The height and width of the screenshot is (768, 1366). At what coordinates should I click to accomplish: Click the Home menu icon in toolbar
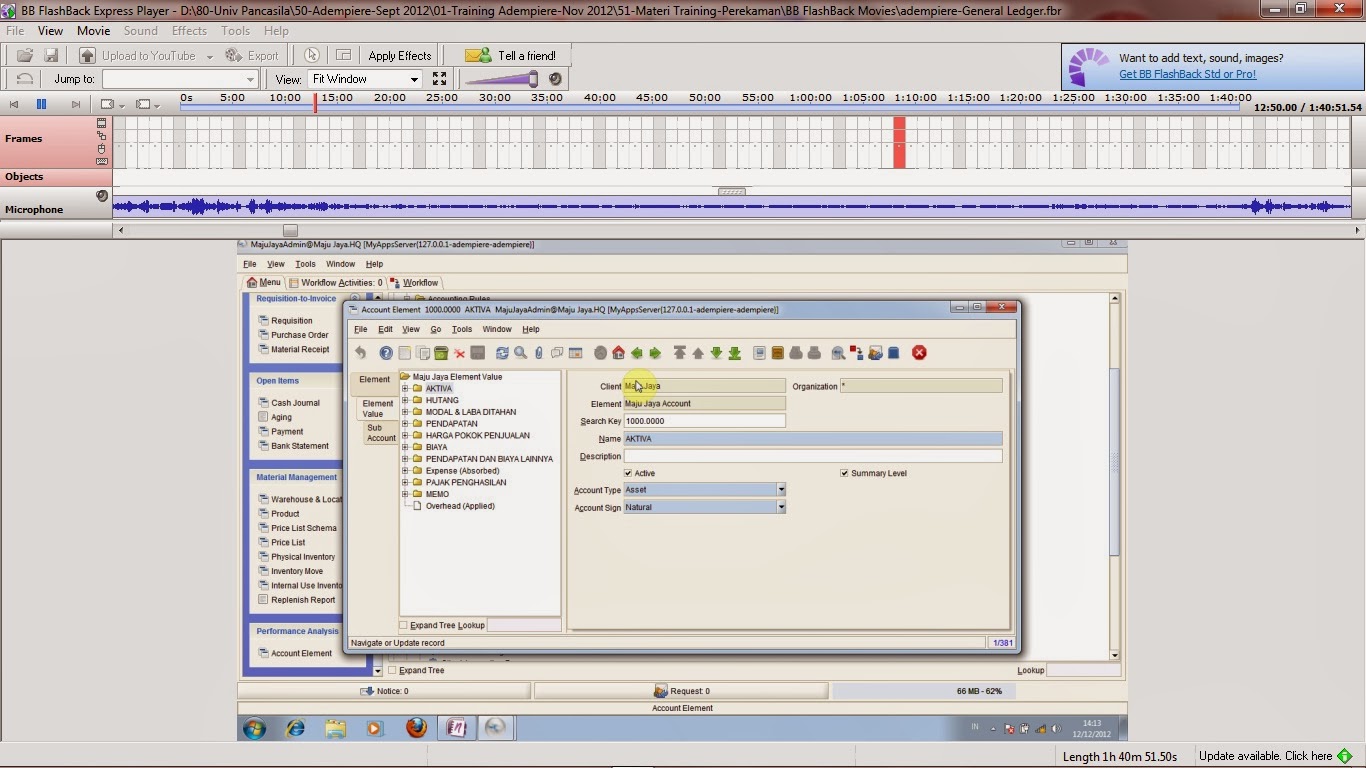[618, 353]
